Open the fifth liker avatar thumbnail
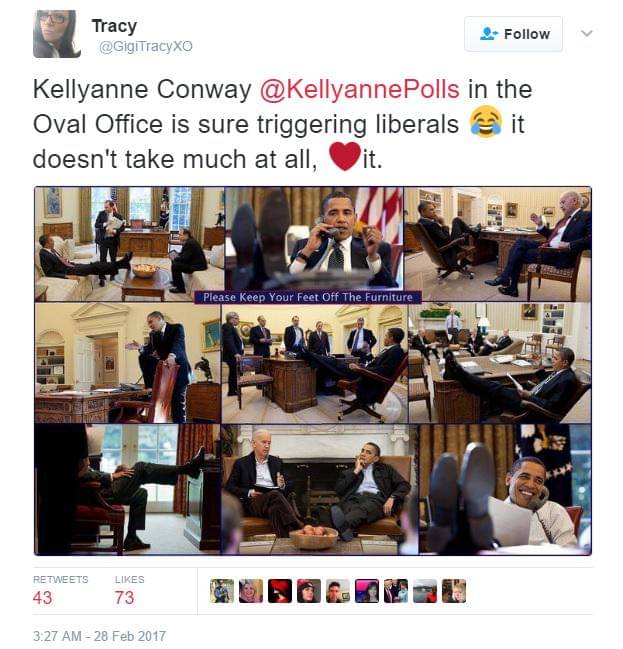The width and height of the screenshot is (623, 649). point(338,591)
